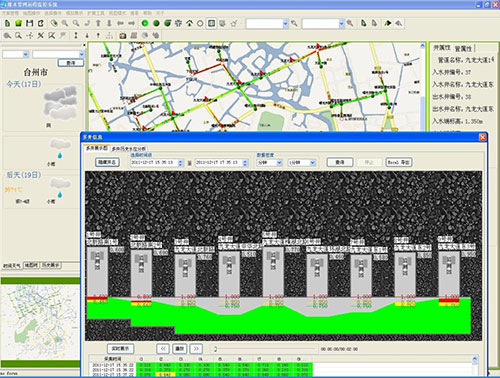Click the Excel export button
The height and width of the screenshot is (378, 500).
click(x=399, y=162)
